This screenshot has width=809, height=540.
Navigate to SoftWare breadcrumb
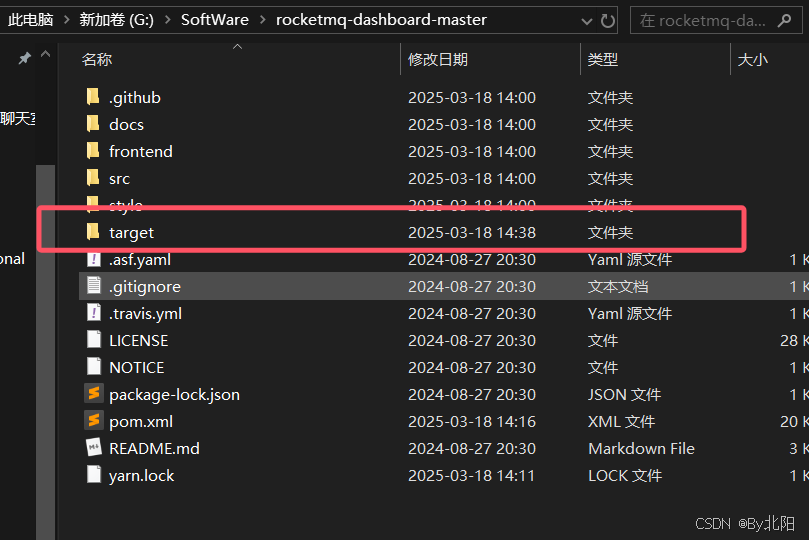coord(215,20)
